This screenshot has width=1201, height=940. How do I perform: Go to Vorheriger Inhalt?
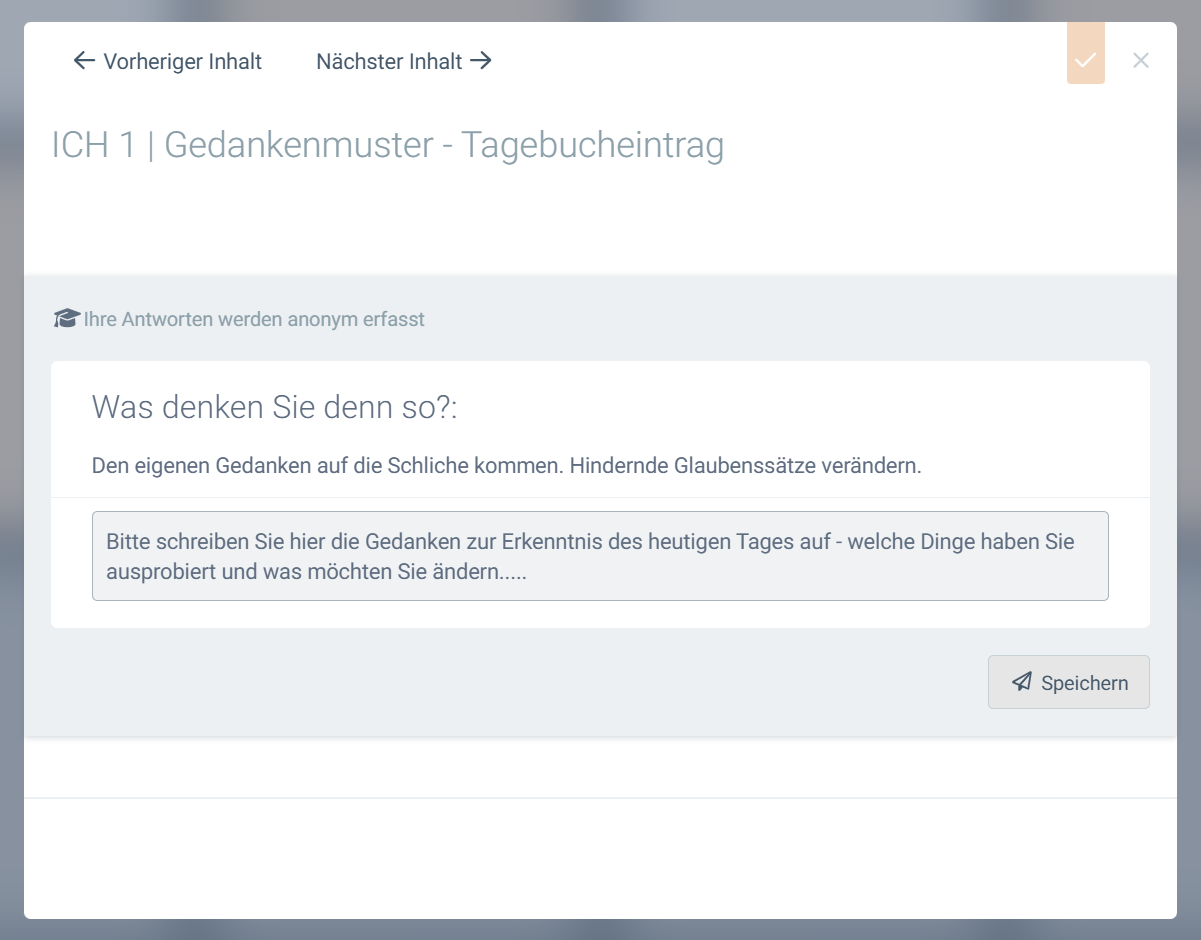click(x=182, y=62)
